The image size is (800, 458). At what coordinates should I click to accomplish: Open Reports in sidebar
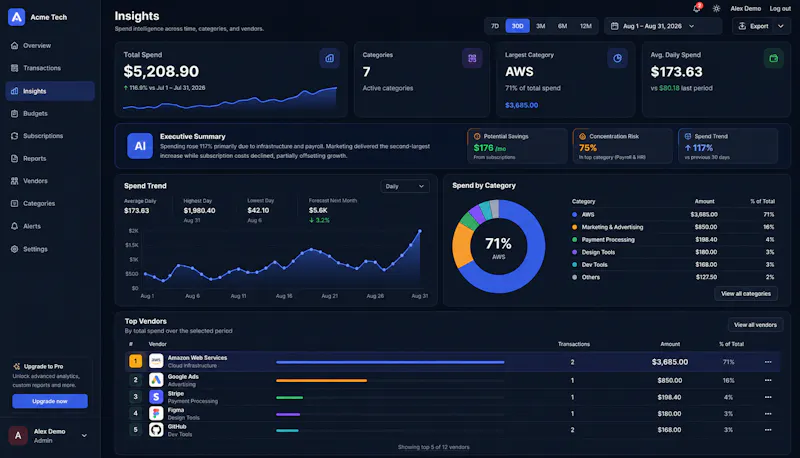pos(50,158)
